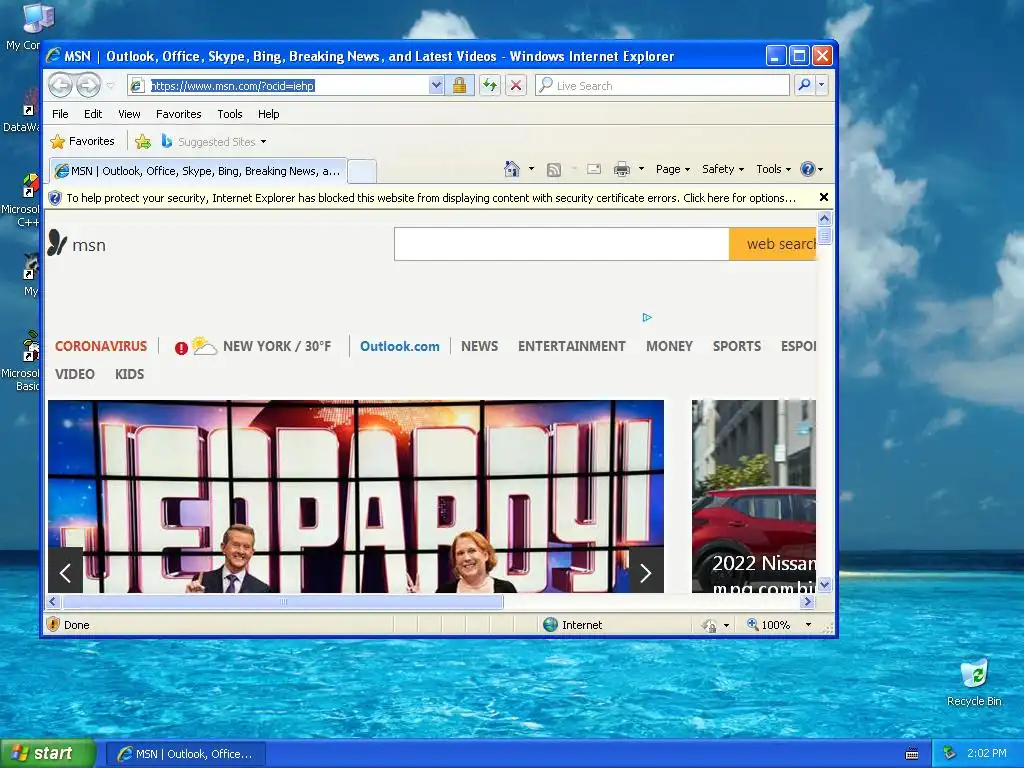Open the Edit menu

pyautogui.click(x=93, y=114)
